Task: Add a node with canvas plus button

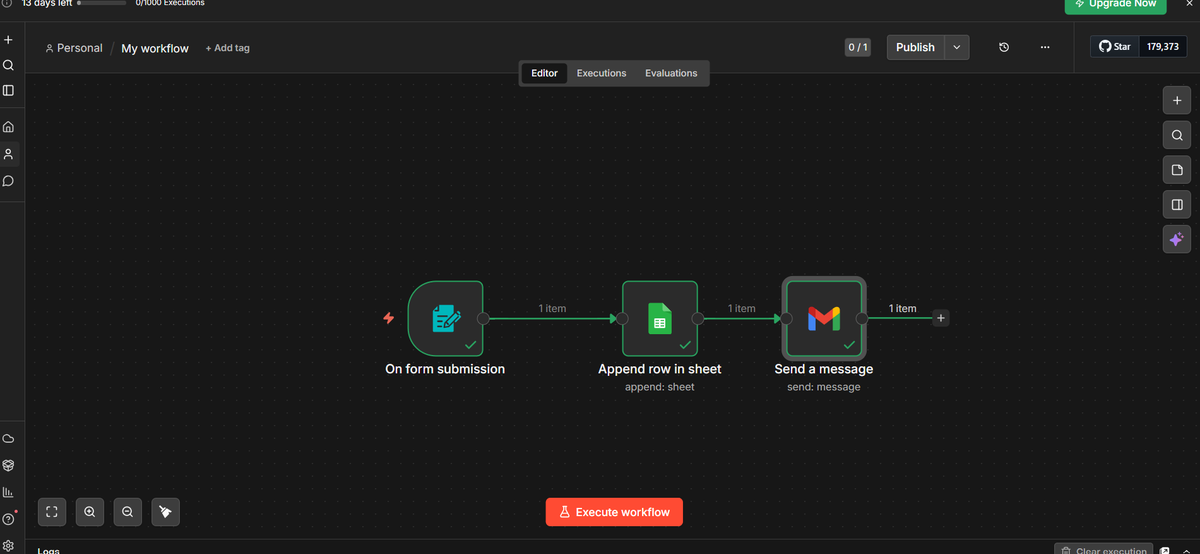Action: click(1177, 100)
